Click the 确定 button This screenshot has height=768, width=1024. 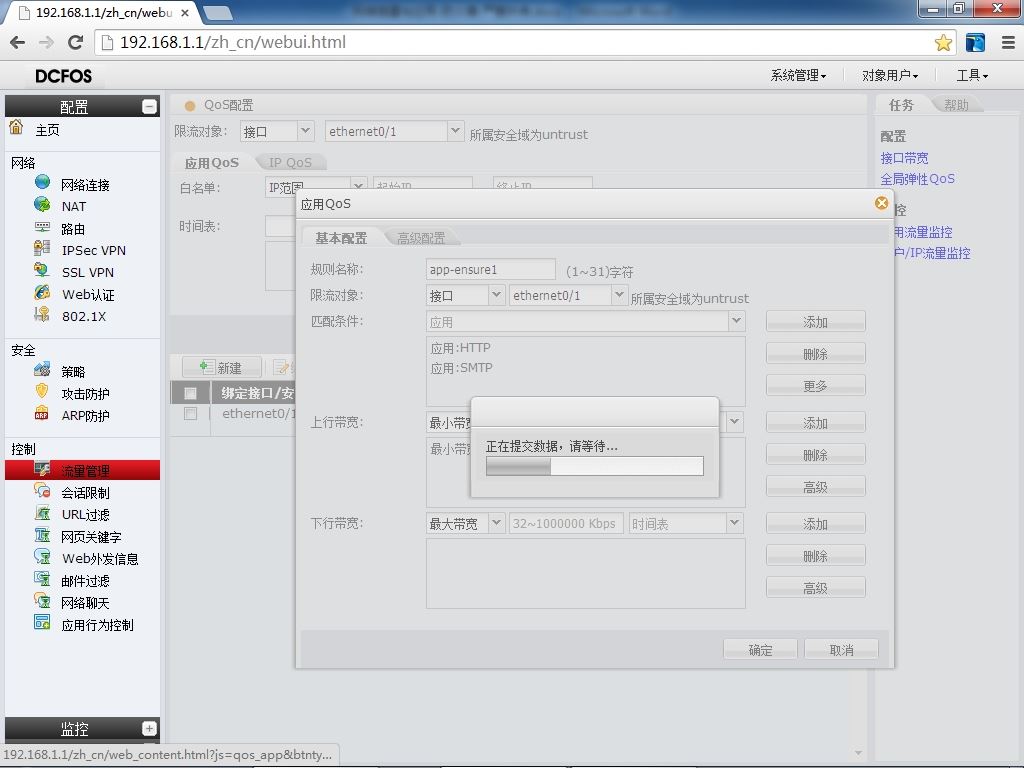760,649
